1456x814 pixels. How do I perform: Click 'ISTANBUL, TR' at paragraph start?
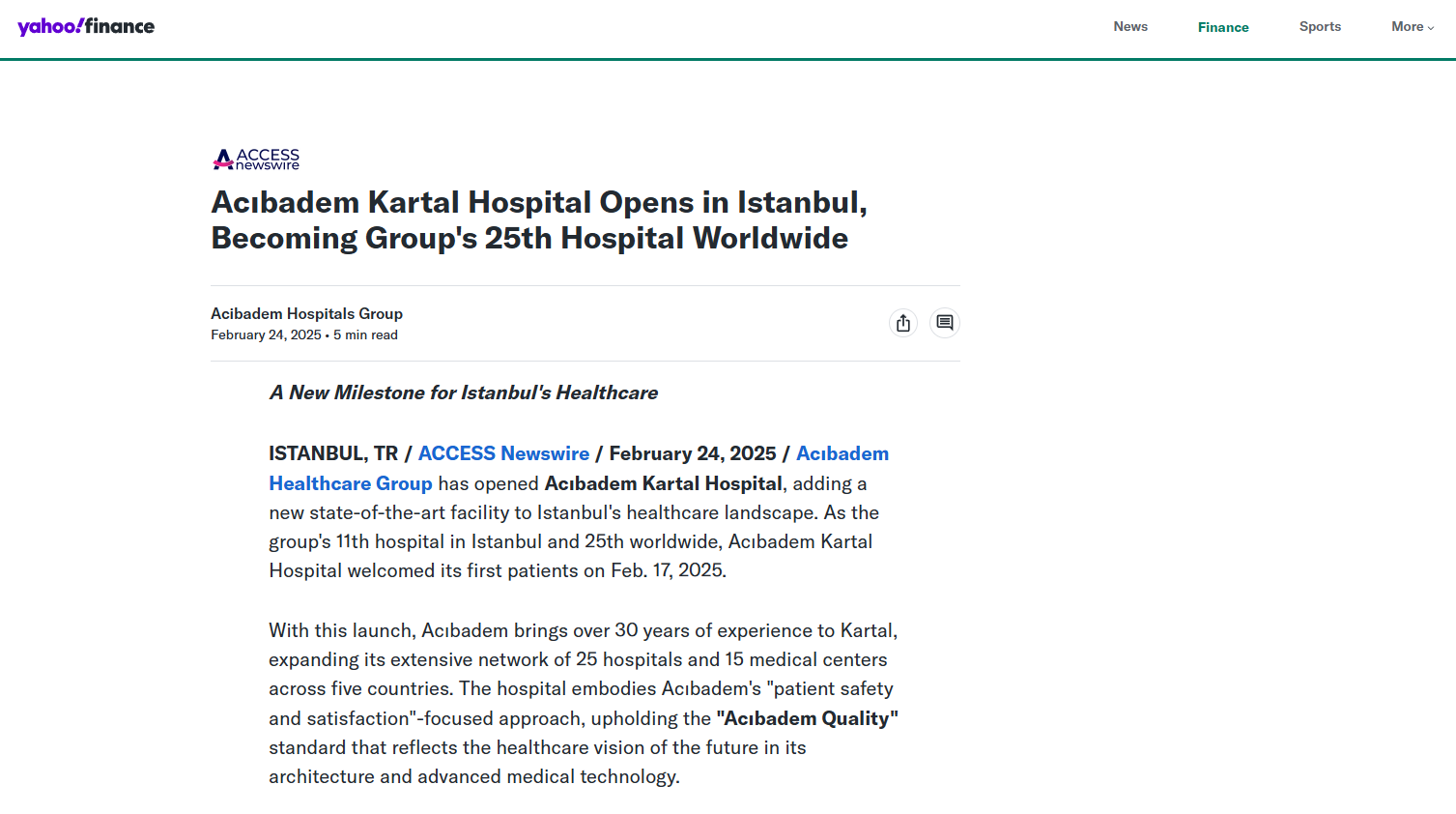[x=333, y=453]
